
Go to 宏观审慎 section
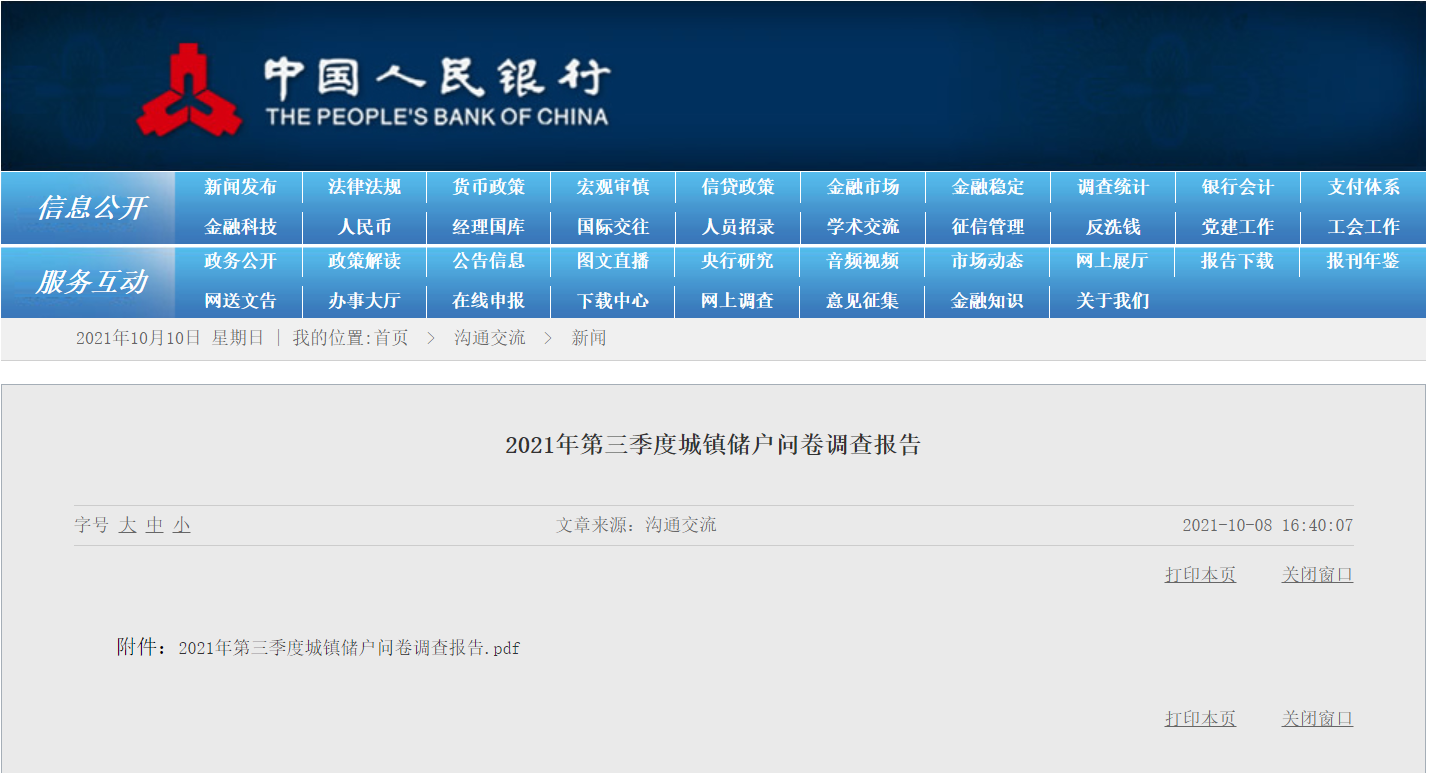point(613,187)
